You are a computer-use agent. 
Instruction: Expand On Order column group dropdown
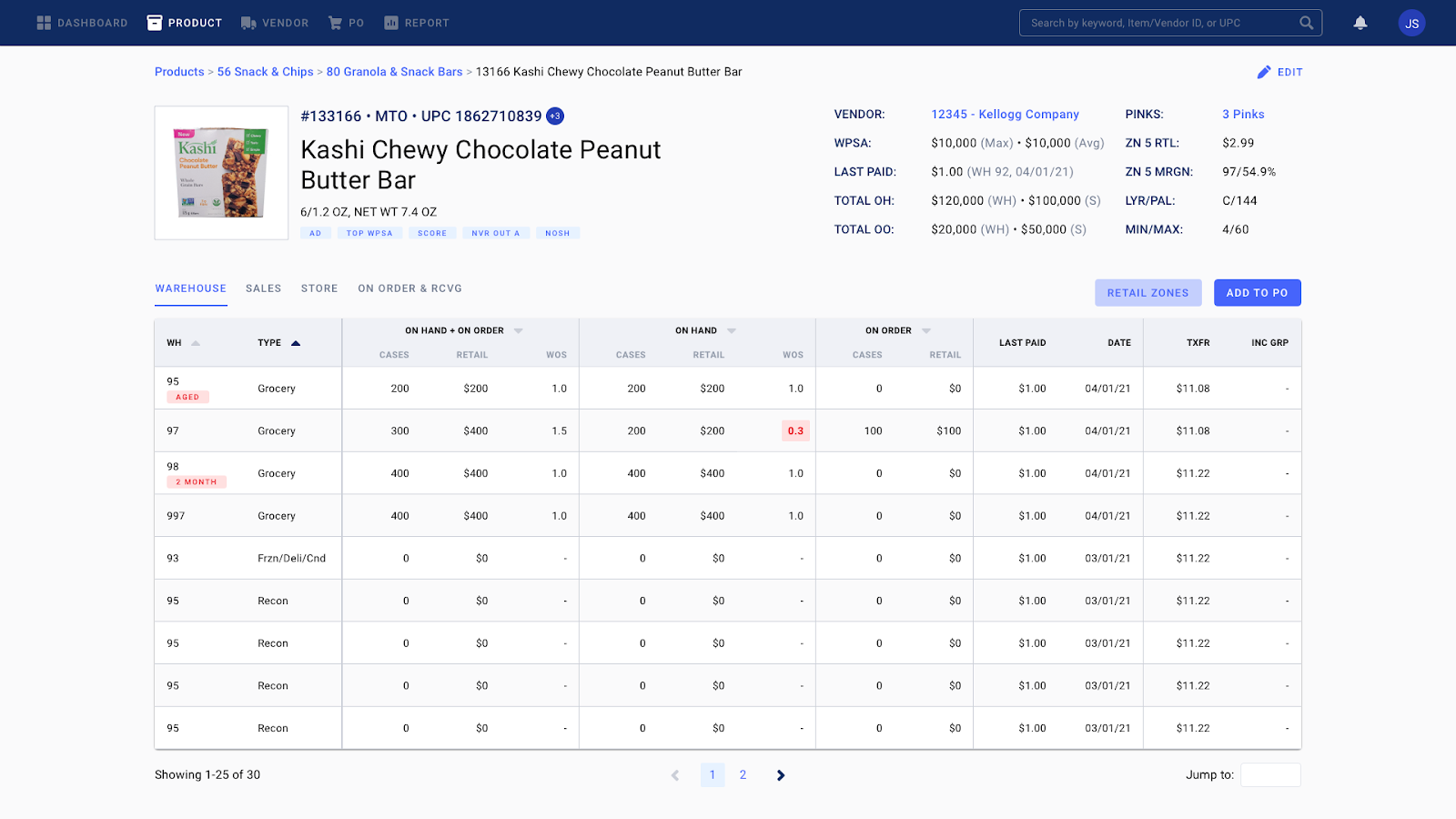(926, 330)
